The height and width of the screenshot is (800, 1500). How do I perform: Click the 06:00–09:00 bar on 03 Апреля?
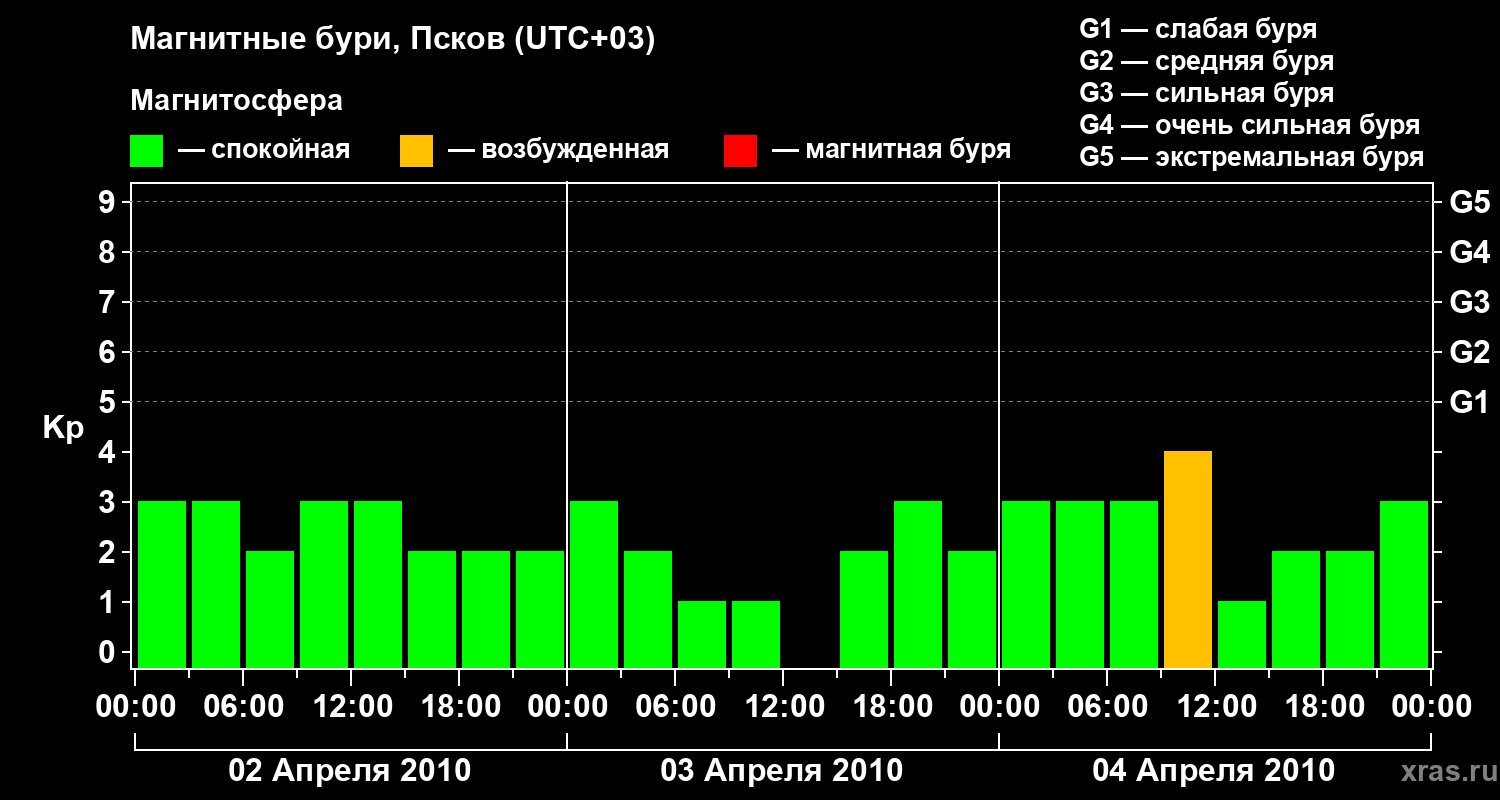click(702, 635)
